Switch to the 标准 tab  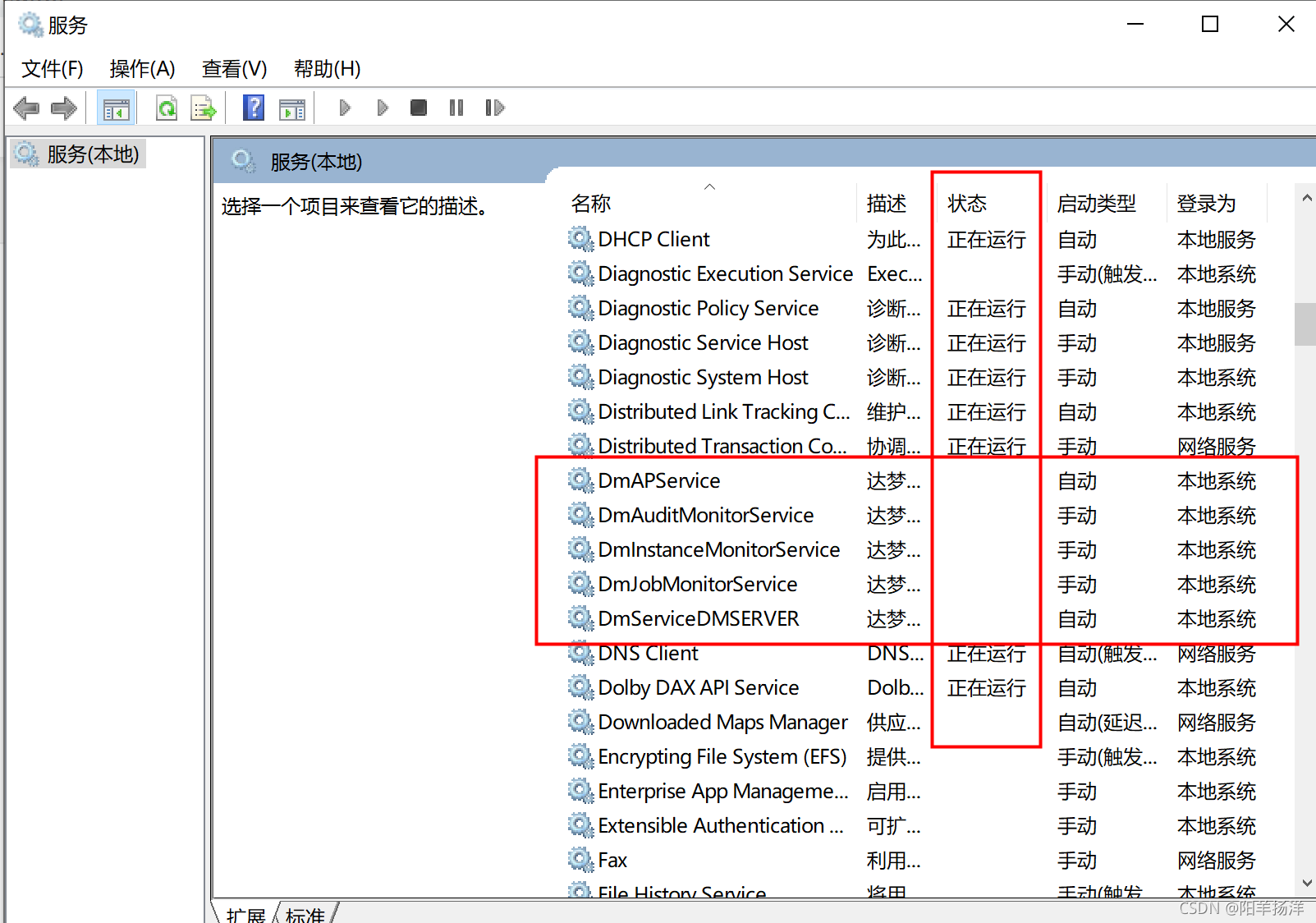point(305,915)
